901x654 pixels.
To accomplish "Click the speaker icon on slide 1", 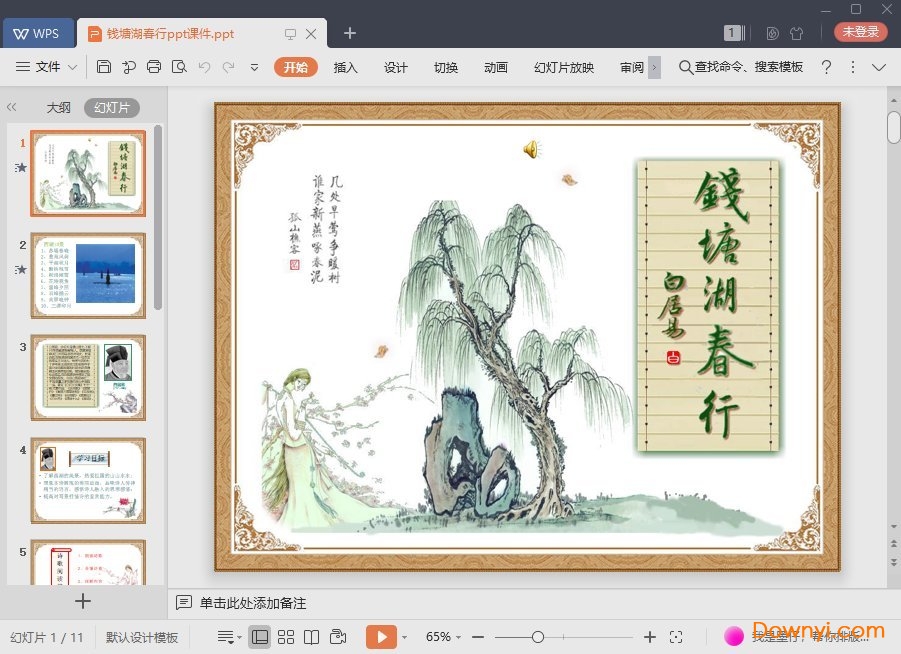I will coord(531,149).
